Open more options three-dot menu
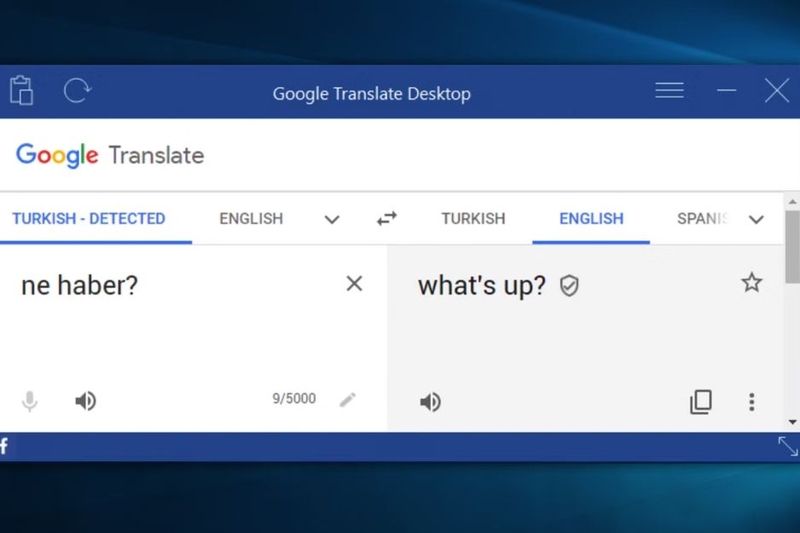The image size is (800, 533). pos(752,402)
